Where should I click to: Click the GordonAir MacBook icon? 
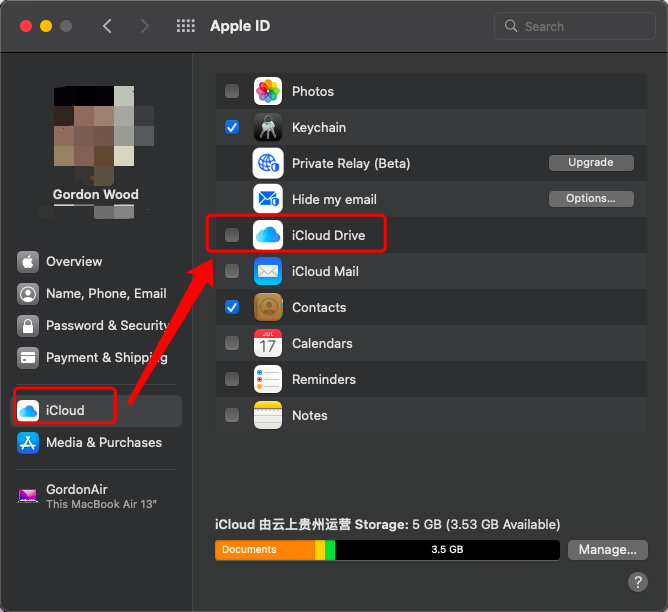coord(28,496)
